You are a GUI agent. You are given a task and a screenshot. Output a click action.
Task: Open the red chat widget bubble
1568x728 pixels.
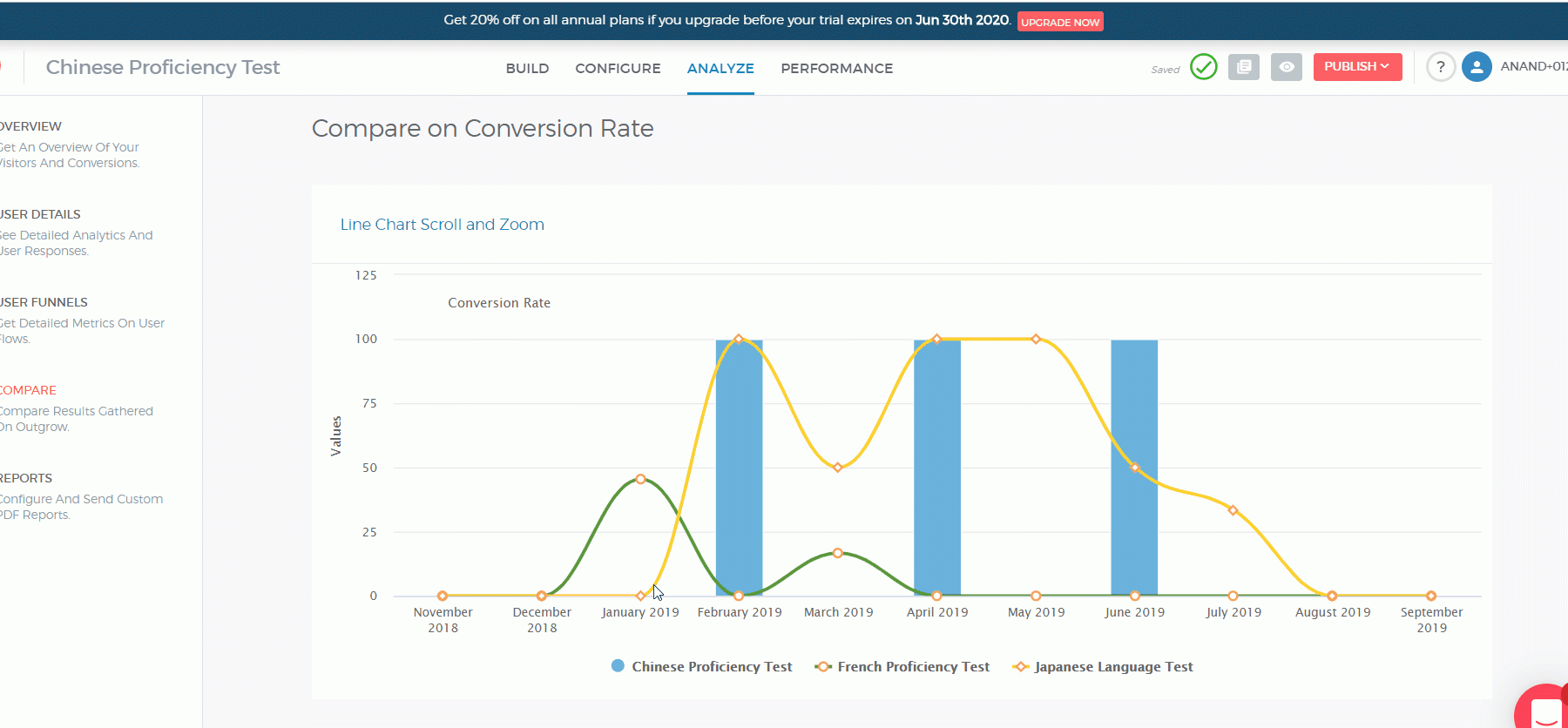[1545, 709]
